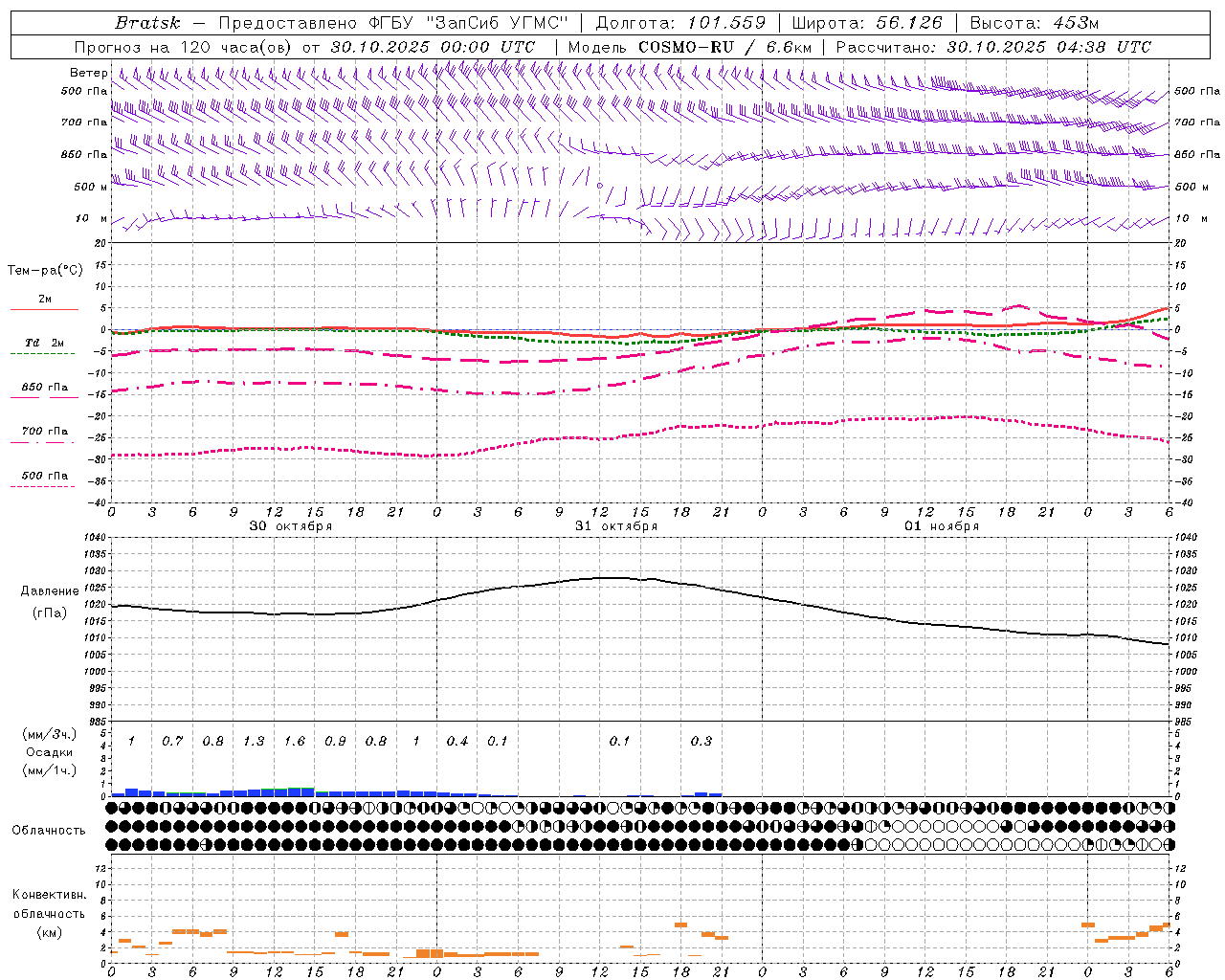Click the '01 ноября' date label
This screenshot has width=1225, height=980.
pyautogui.click(x=942, y=526)
